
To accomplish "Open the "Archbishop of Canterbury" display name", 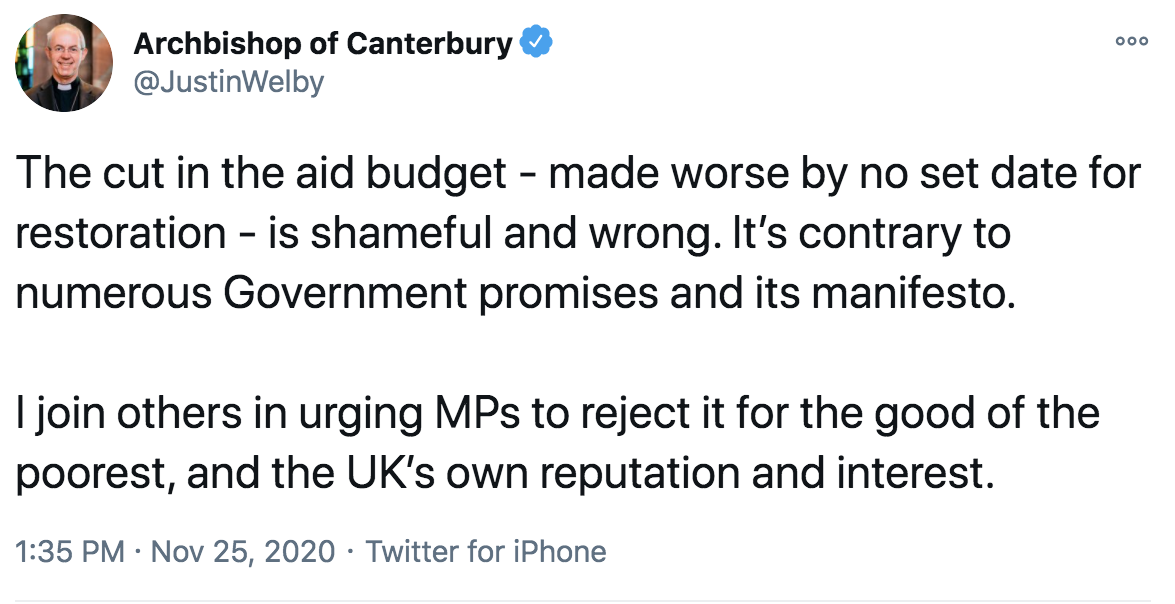I will click(x=323, y=45).
